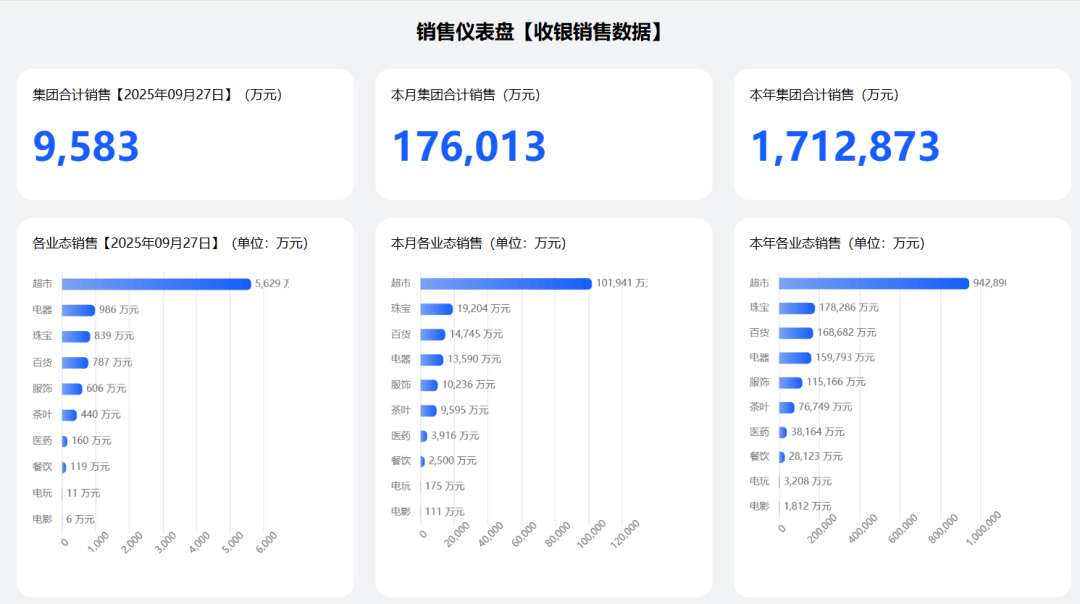This screenshot has width=1080, height=604.
Task: Select the 服饰 bar labeled 606 万元
Action: click(x=72, y=388)
